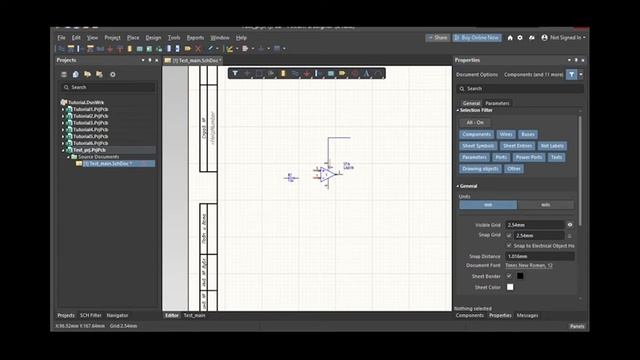
Task: Click the blue filter funnel in Properties panel
Action: [571, 75]
